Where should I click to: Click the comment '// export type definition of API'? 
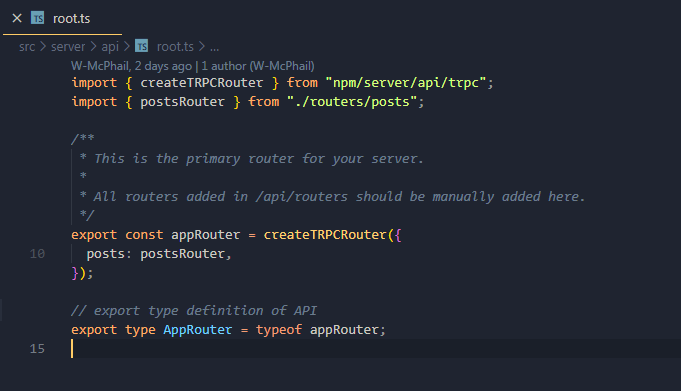point(194,311)
